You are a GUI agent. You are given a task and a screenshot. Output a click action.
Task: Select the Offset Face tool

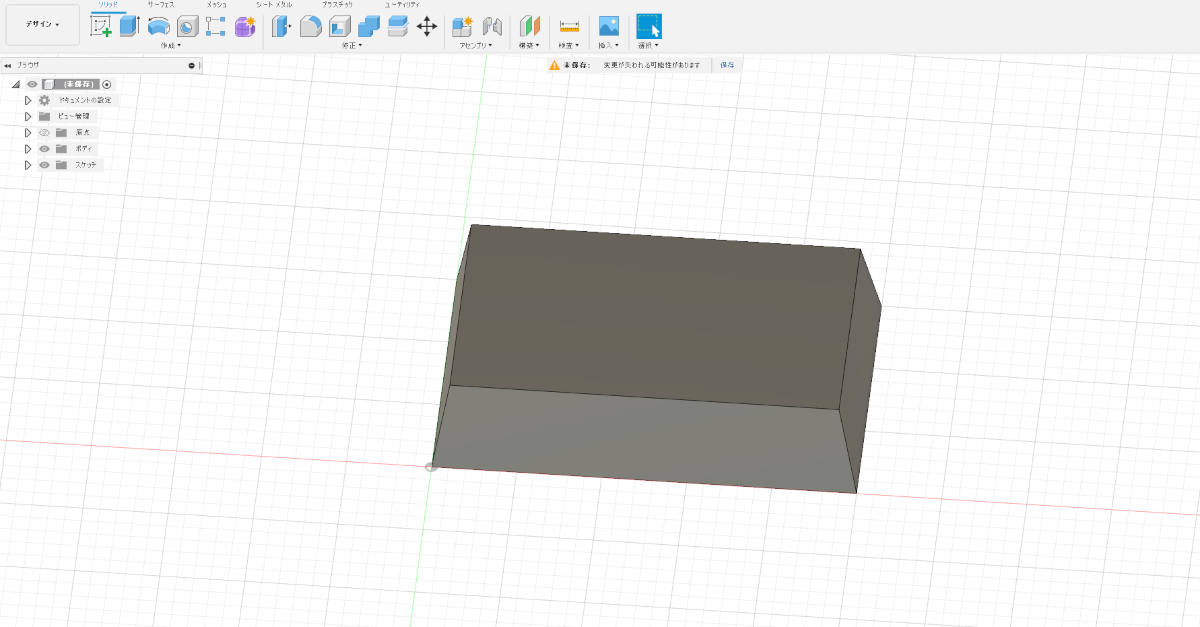(397, 26)
